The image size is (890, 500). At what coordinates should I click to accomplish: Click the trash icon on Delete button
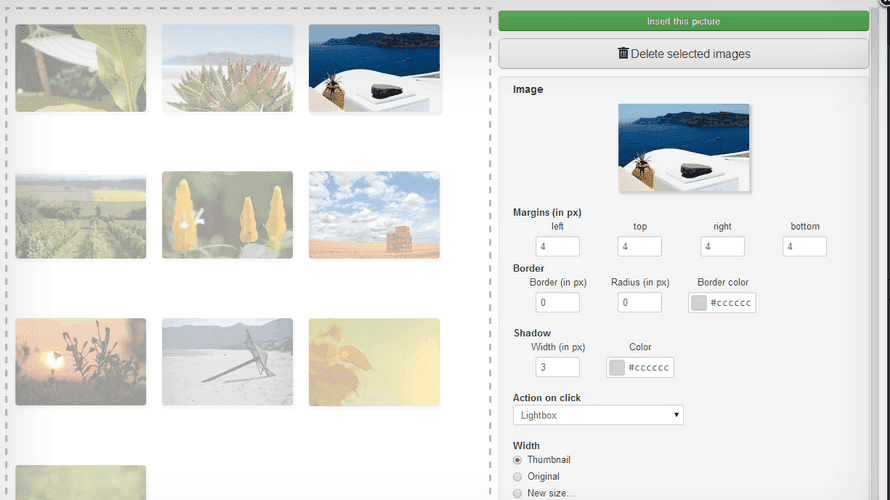point(624,54)
